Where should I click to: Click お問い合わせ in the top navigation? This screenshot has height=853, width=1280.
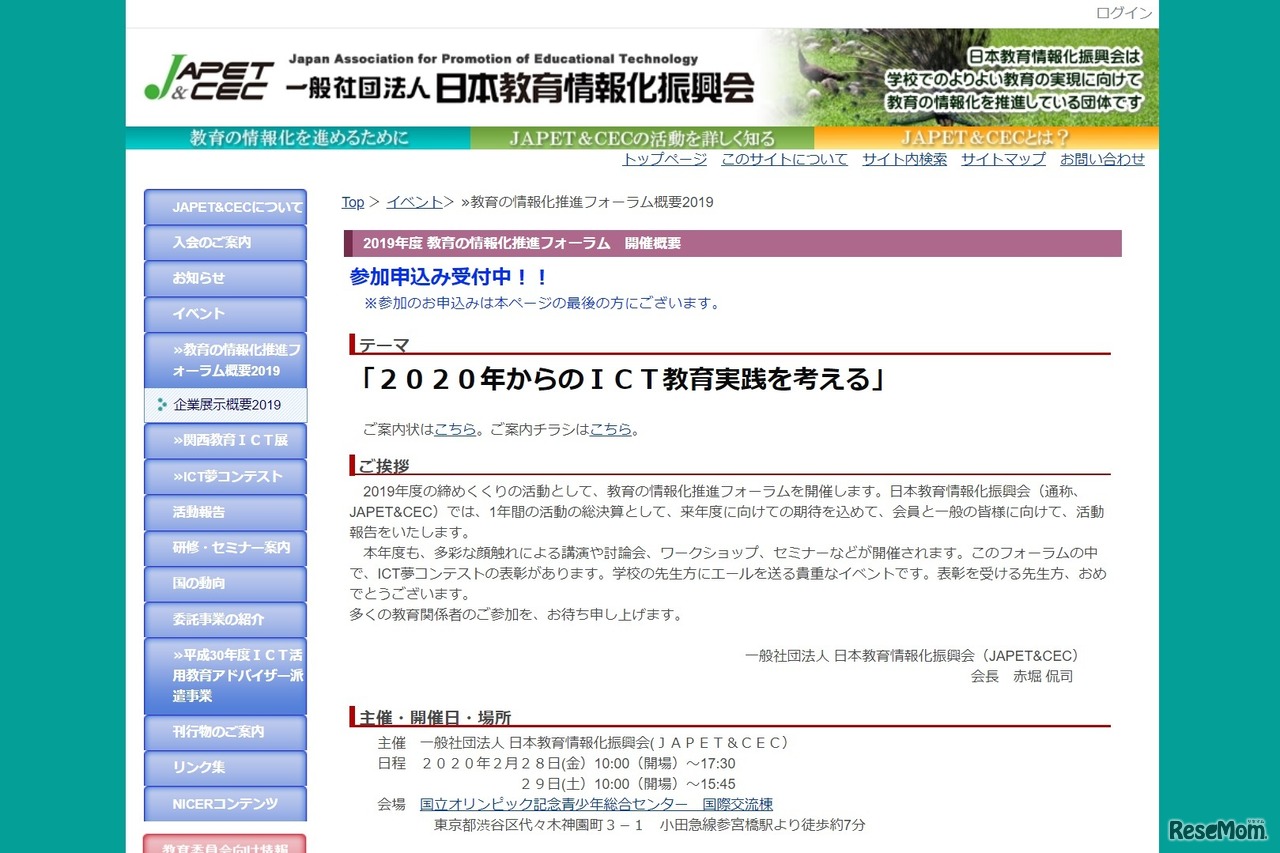point(1101,159)
